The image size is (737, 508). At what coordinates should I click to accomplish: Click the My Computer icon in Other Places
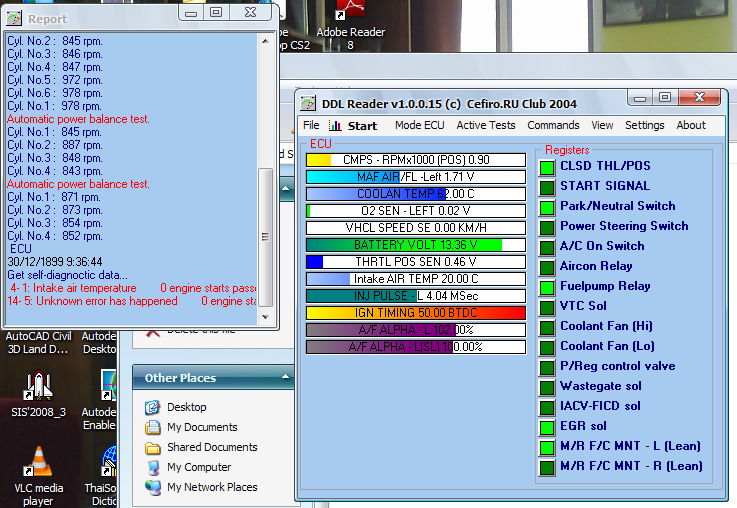tap(153, 467)
